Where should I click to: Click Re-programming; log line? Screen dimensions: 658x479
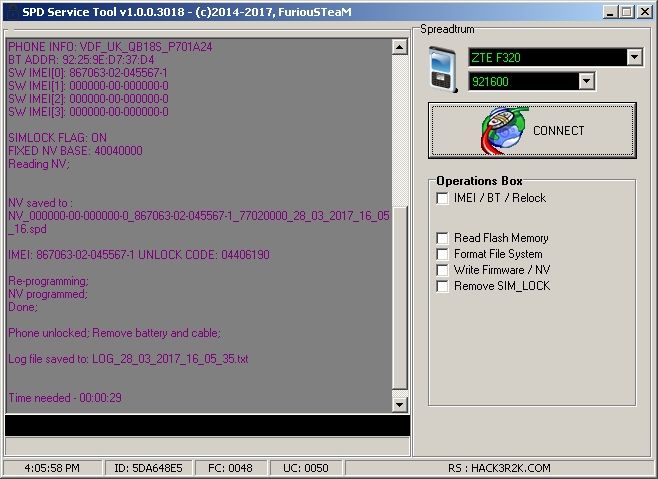(x=48, y=281)
